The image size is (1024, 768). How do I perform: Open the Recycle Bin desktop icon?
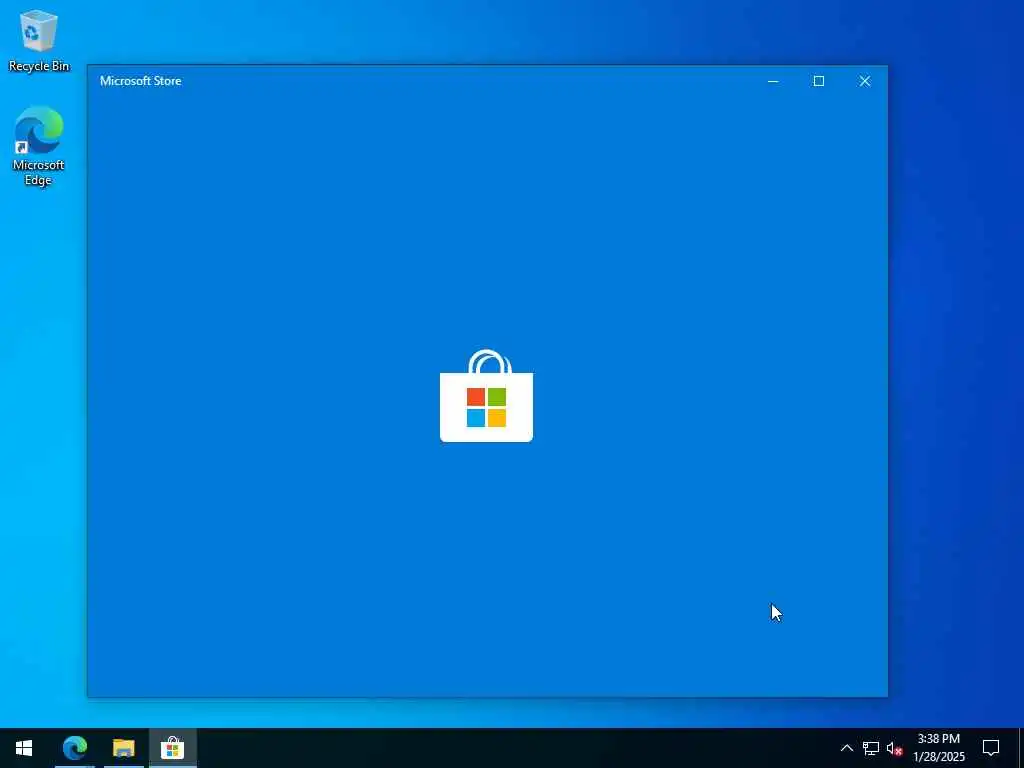pyautogui.click(x=39, y=40)
